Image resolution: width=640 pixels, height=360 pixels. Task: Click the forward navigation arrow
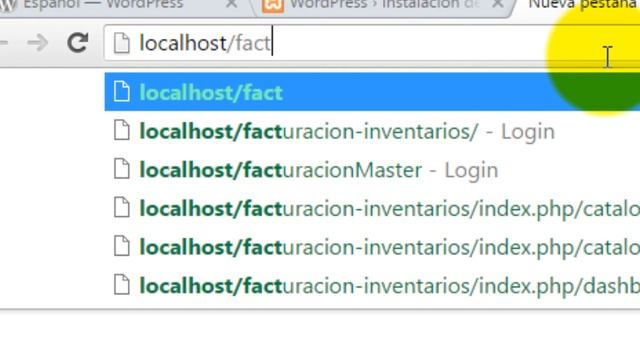tap(38, 43)
